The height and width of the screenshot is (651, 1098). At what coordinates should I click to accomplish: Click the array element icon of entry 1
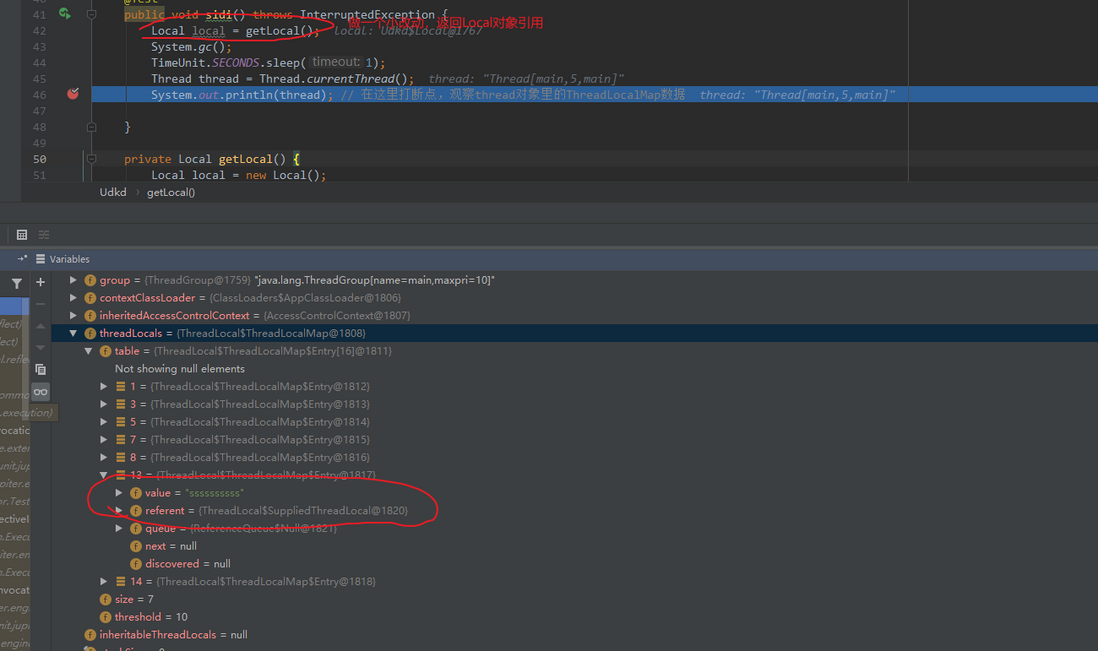point(120,386)
